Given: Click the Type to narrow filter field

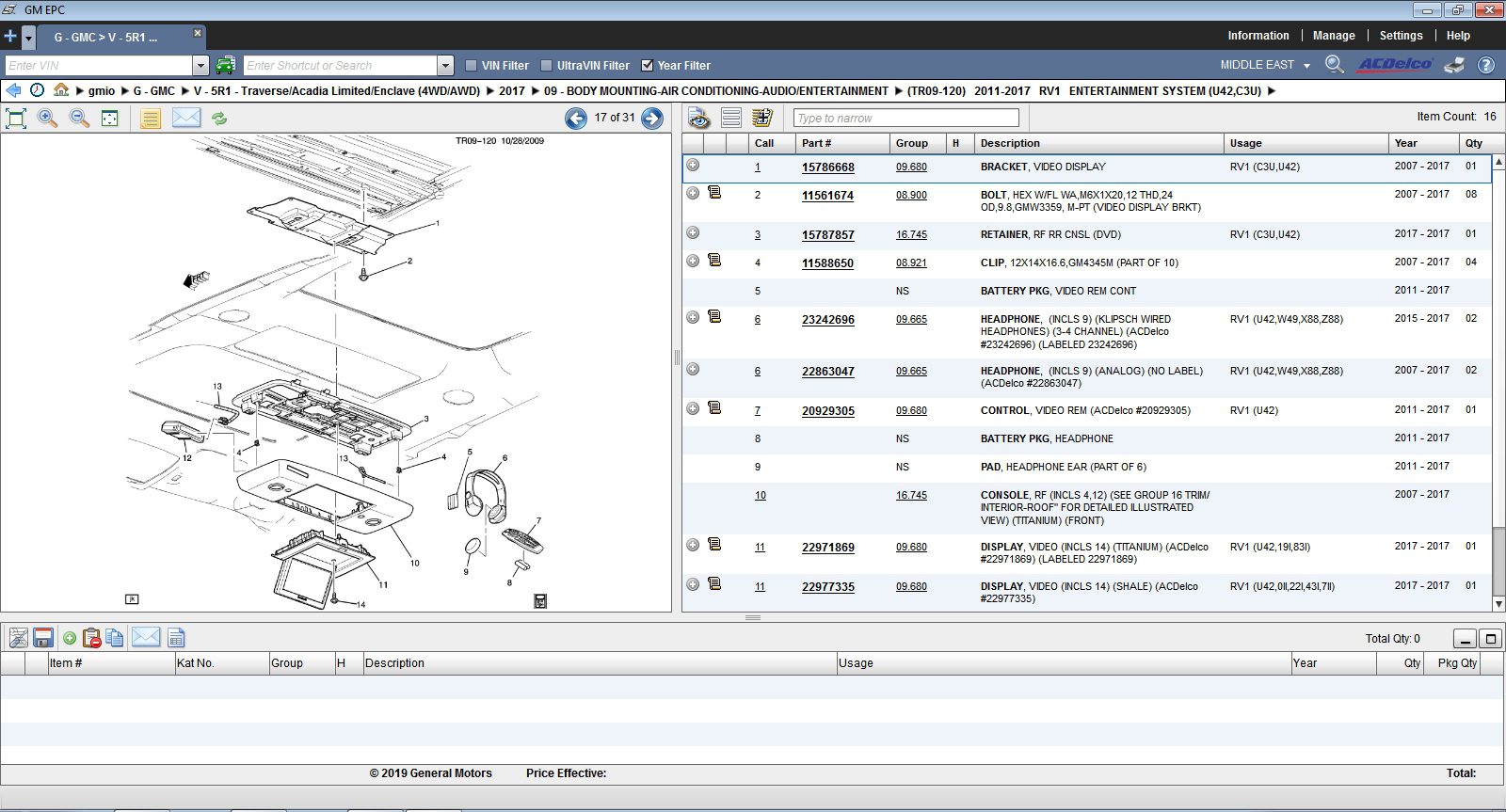Looking at the screenshot, I should [x=905, y=118].
